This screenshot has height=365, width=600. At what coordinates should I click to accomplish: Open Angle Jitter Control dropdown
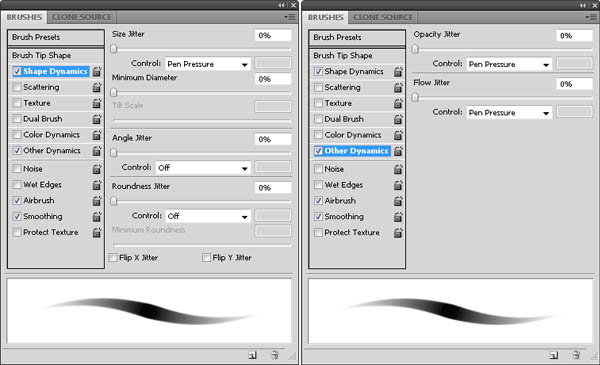(203, 168)
